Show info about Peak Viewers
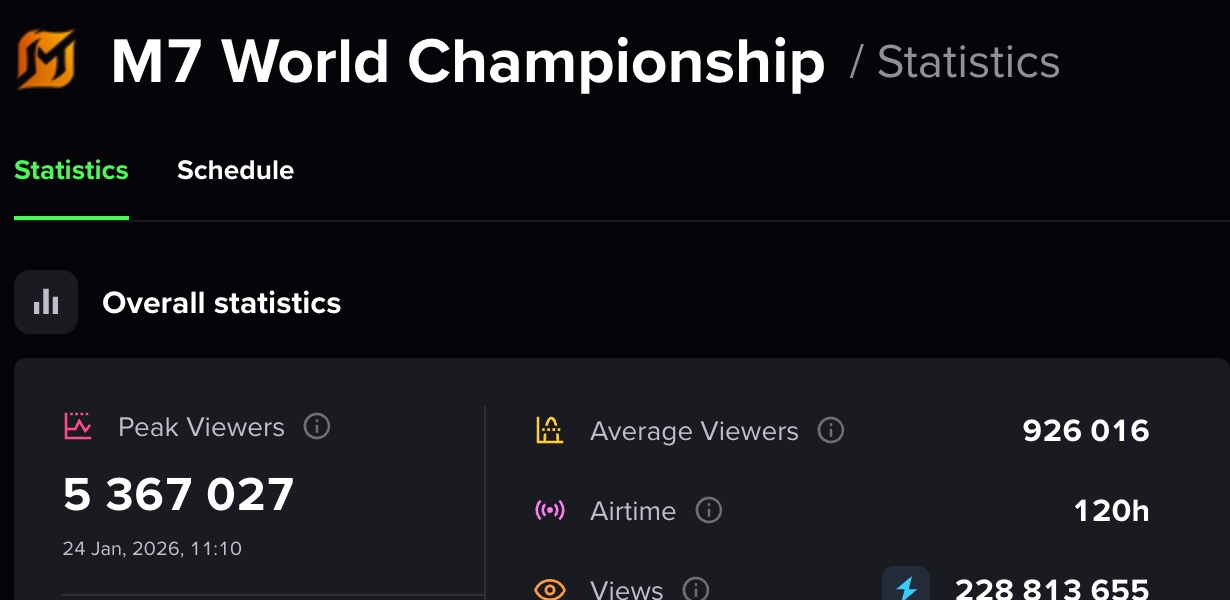This screenshot has width=1230, height=600. [x=317, y=427]
